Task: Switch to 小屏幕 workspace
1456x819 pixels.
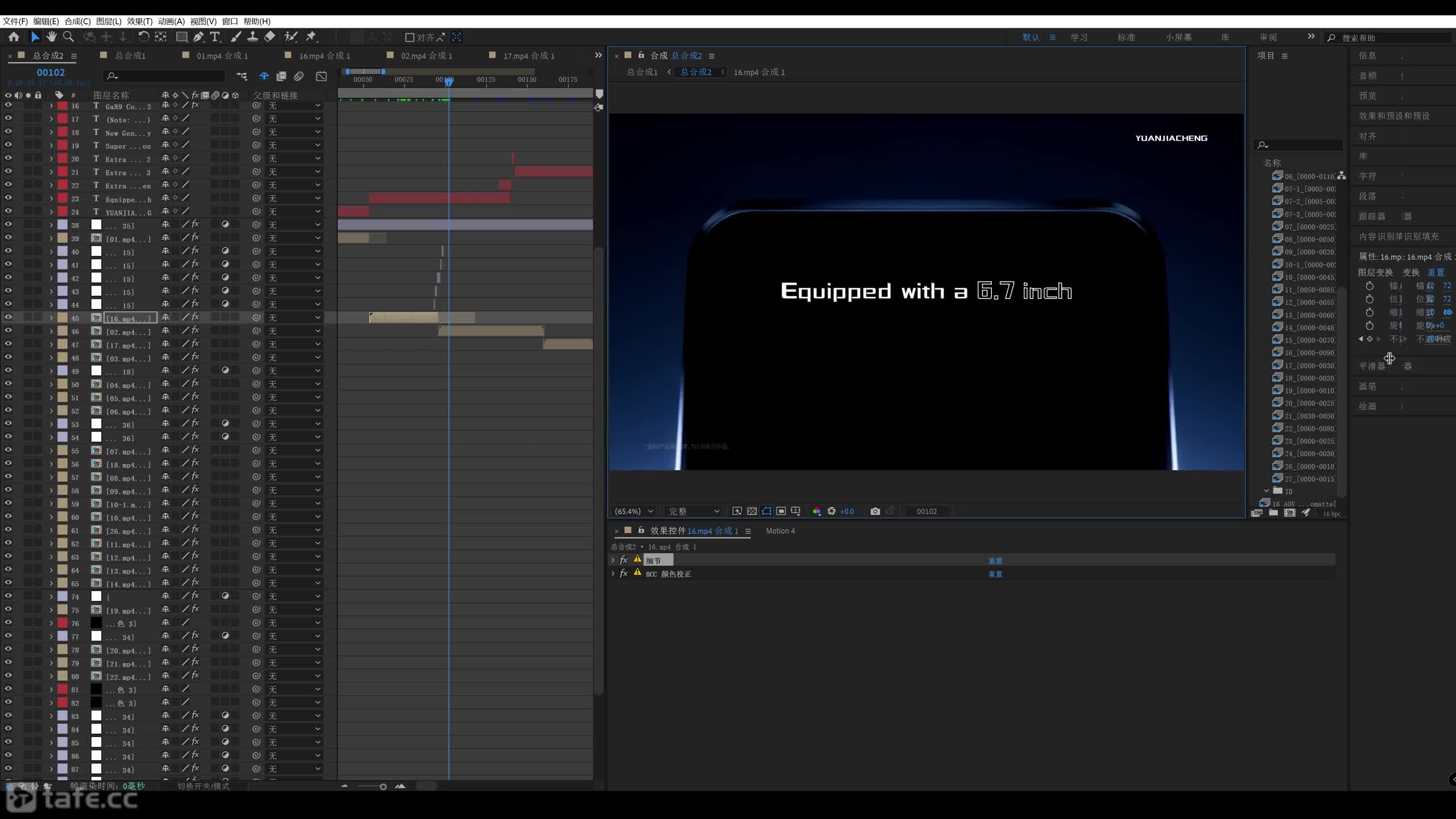Action: tap(1178, 38)
